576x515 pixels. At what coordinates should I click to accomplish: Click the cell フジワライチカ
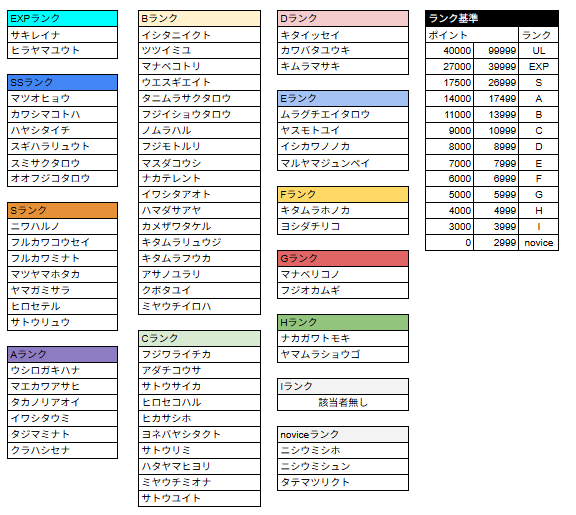point(199,354)
